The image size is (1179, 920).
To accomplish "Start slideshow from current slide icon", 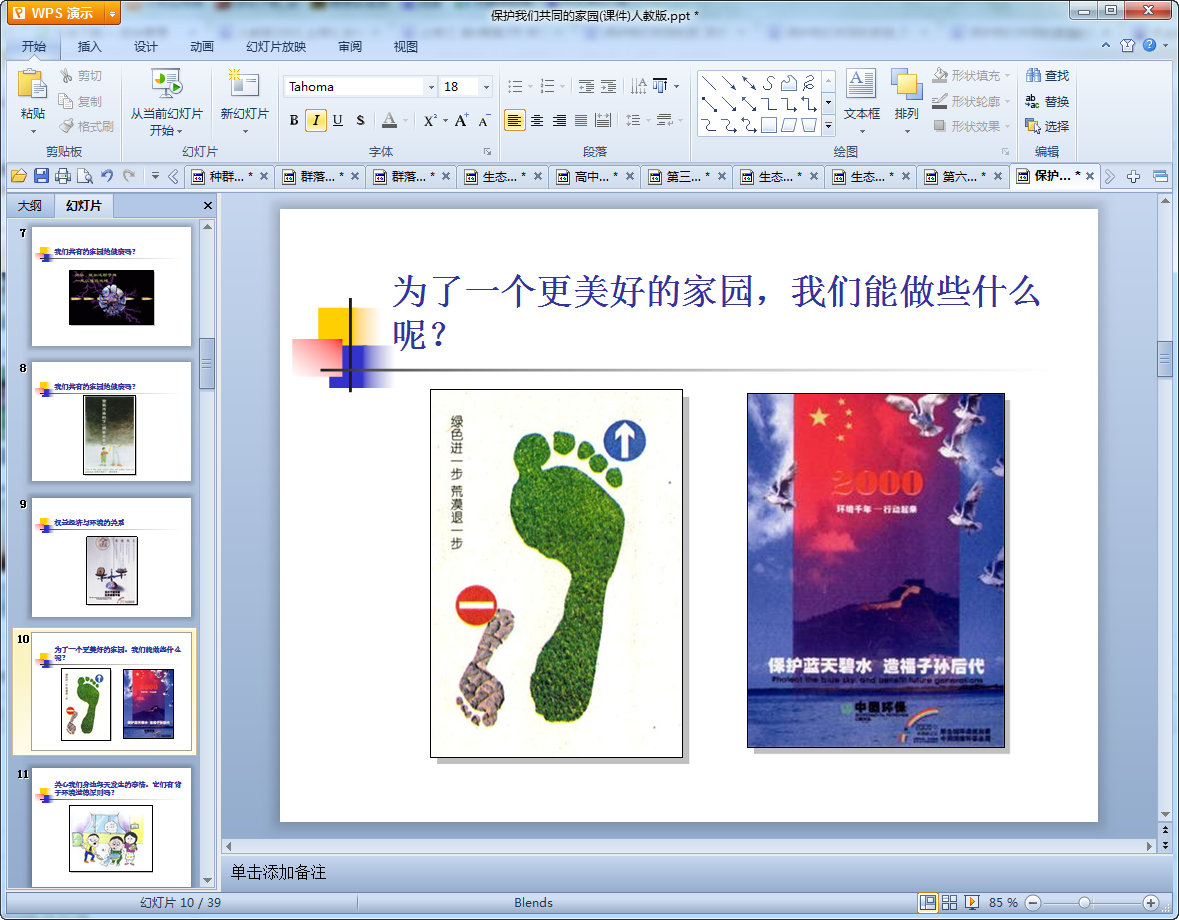I will [x=167, y=84].
